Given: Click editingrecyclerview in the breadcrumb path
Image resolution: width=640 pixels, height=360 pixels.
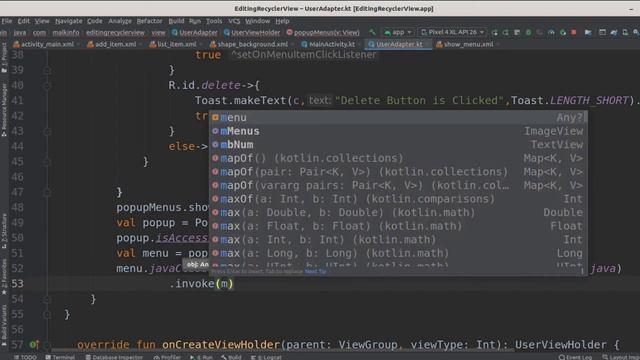Looking at the screenshot, I should point(115,32).
